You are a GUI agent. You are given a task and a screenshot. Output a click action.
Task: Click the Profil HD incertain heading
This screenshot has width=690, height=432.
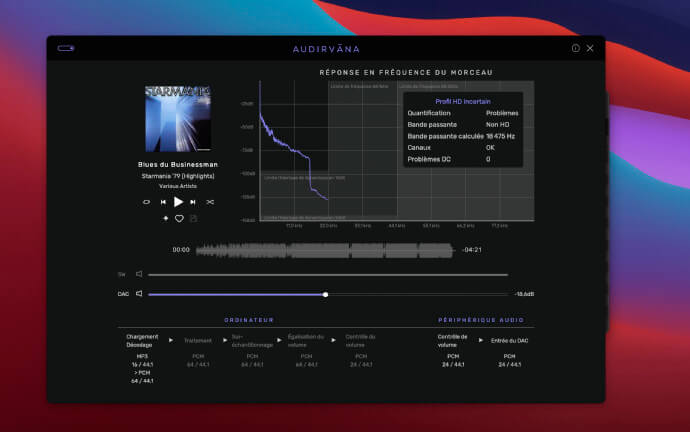pos(463,102)
